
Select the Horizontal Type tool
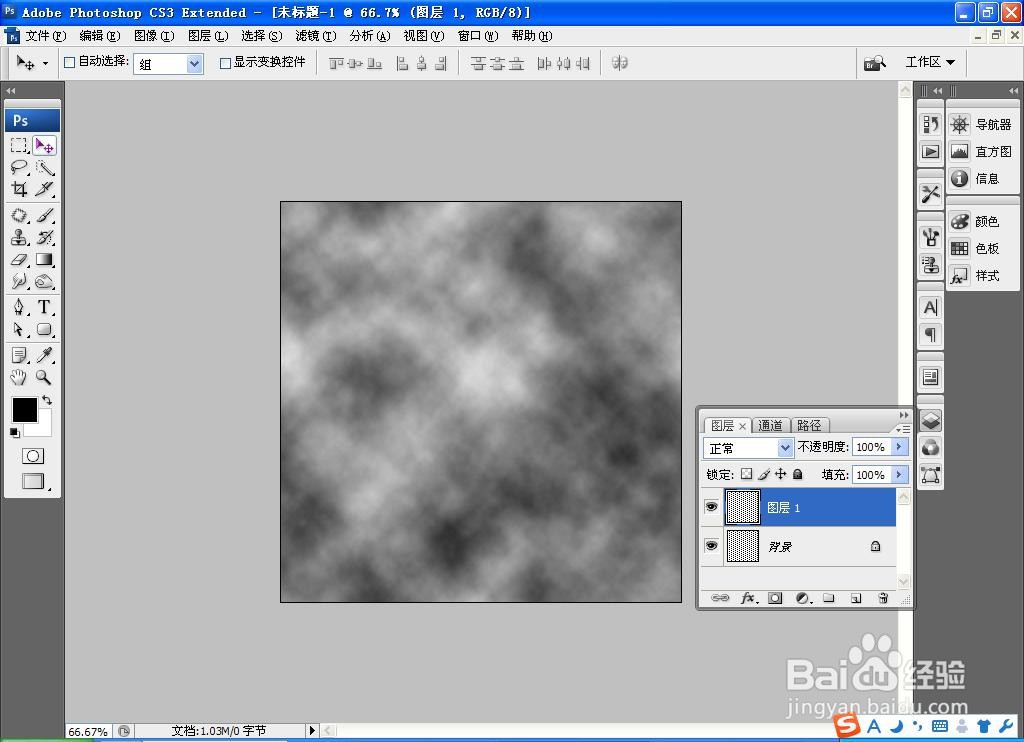[44, 307]
